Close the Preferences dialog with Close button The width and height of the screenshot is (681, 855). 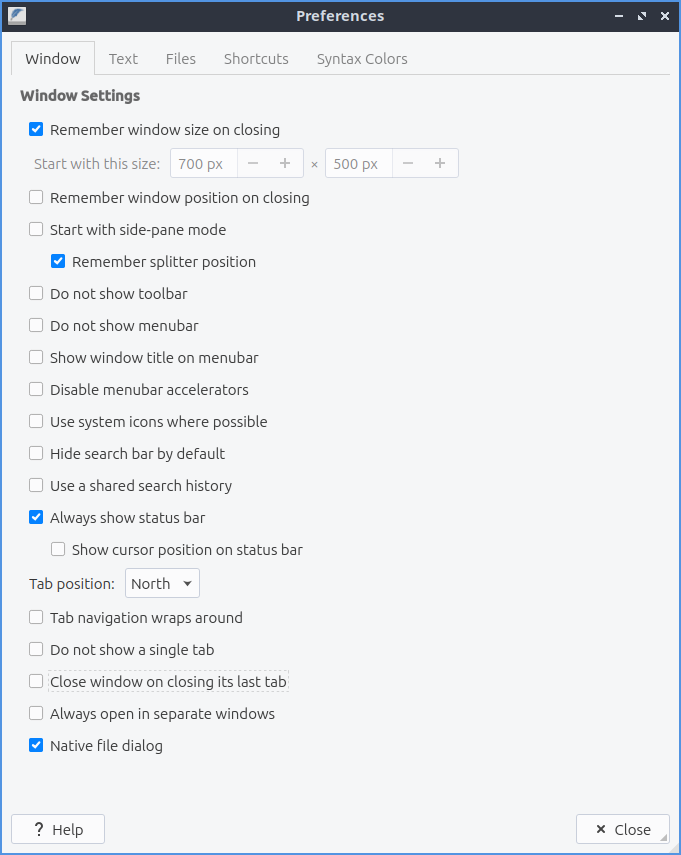622,829
